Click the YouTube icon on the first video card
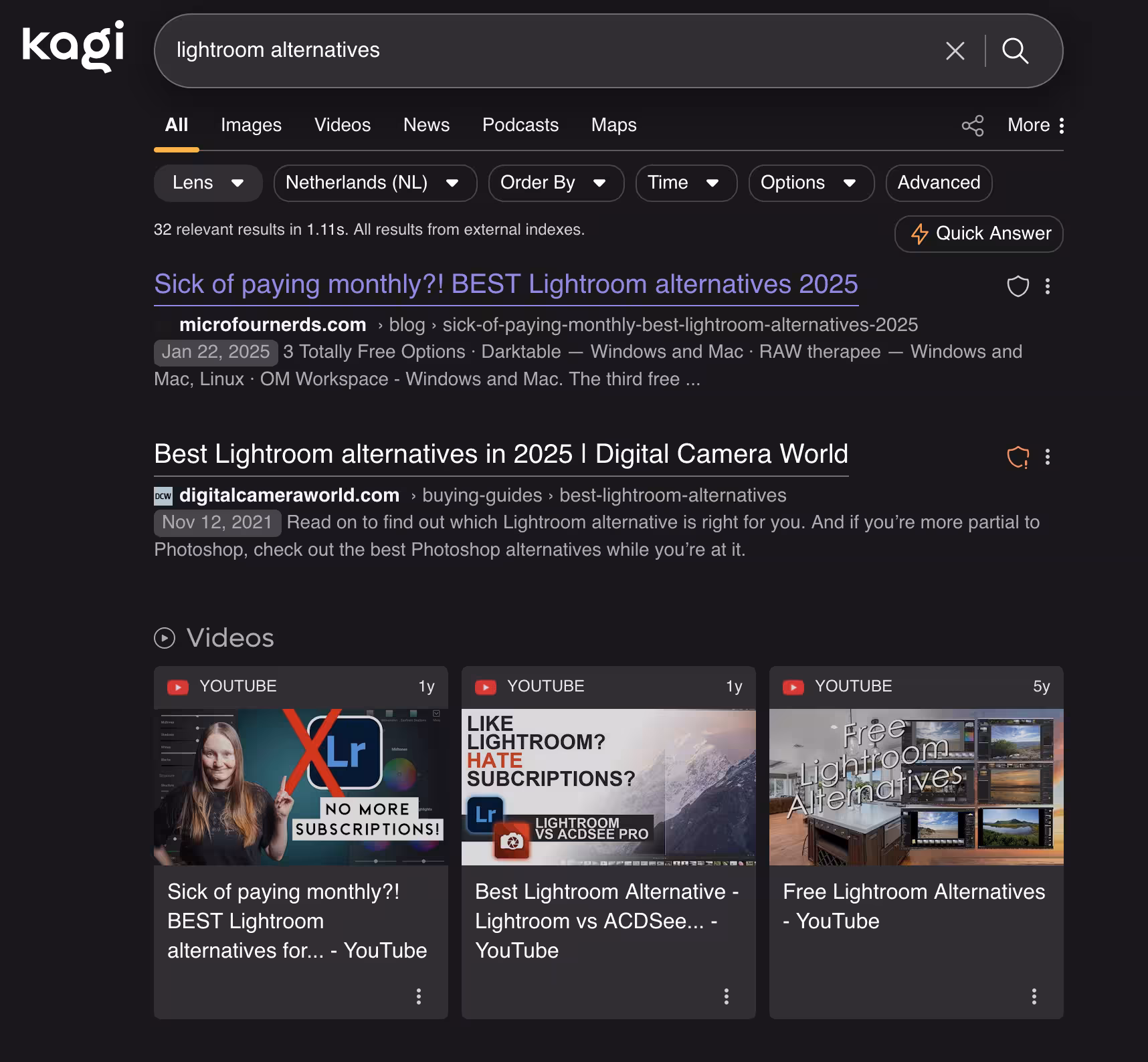This screenshot has width=1148, height=1062. (x=177, y=686)
